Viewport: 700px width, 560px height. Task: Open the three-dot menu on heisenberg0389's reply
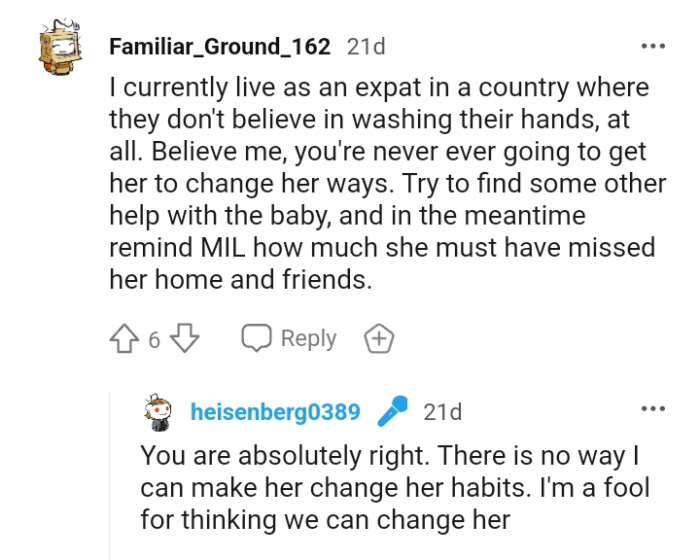click(x=653, y=410)
